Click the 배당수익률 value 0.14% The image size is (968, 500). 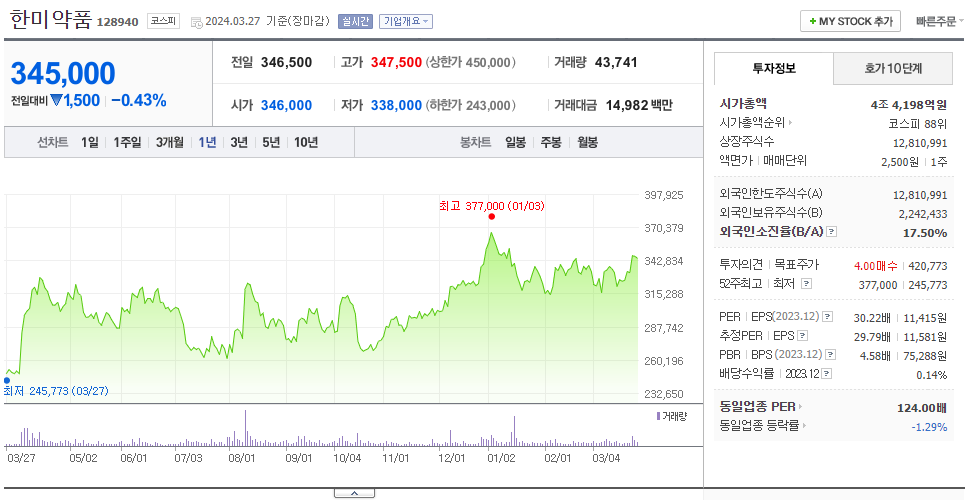pos(932,375)
